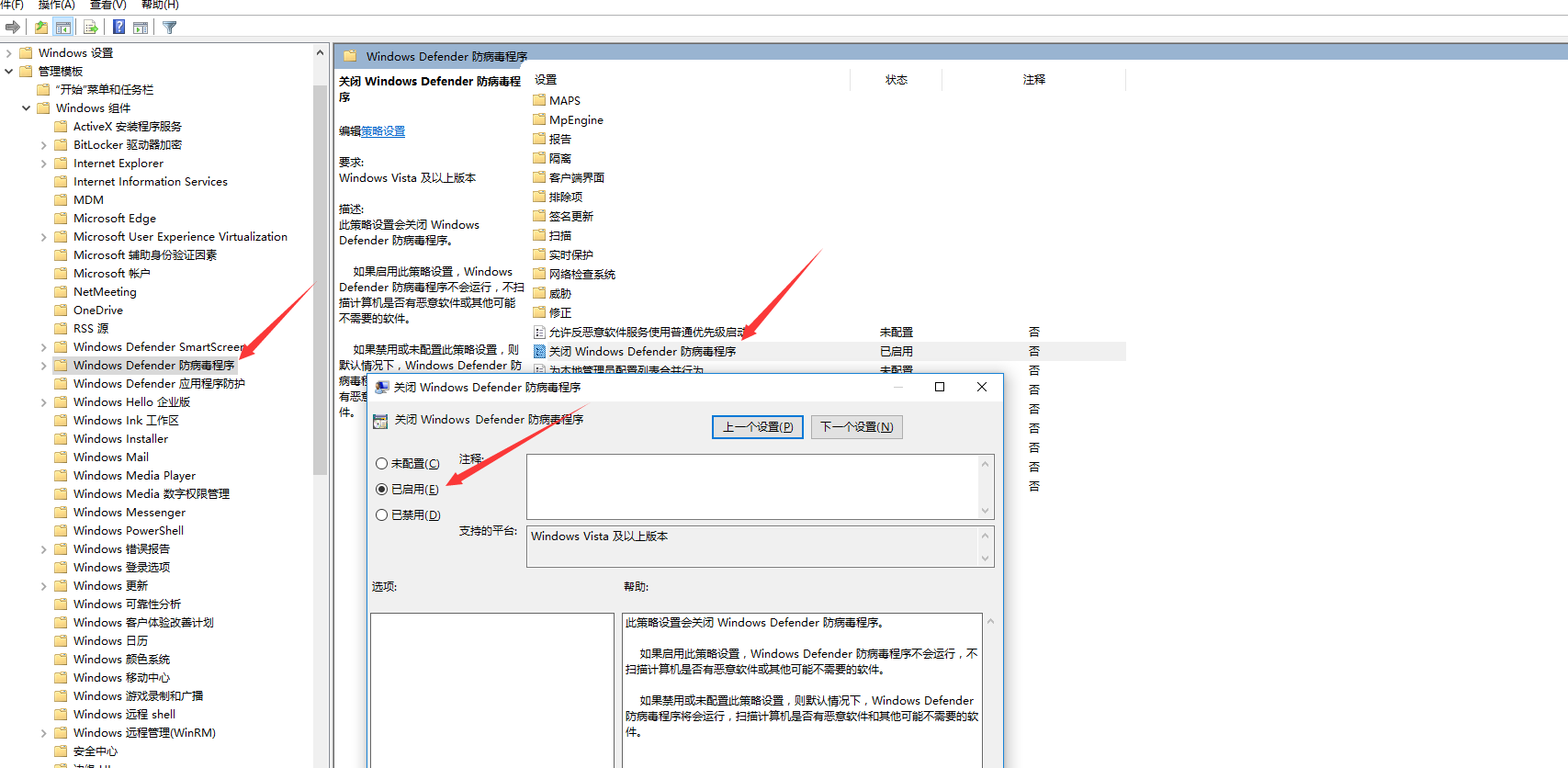The width and height of the screenshot is (1568, 768).
Task: Click the 状态 column header
Action: 897,80
